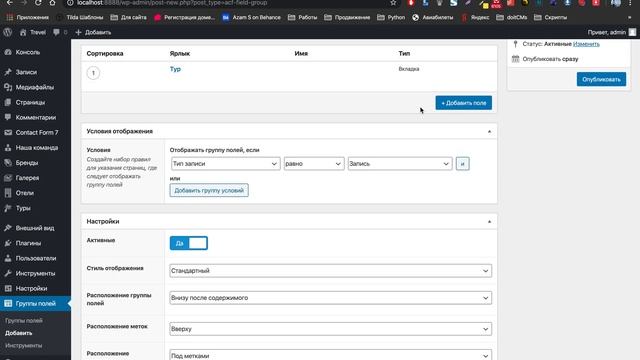
Task: Click the Пользователи icon in sidebar
Action: tap(8, 258)
